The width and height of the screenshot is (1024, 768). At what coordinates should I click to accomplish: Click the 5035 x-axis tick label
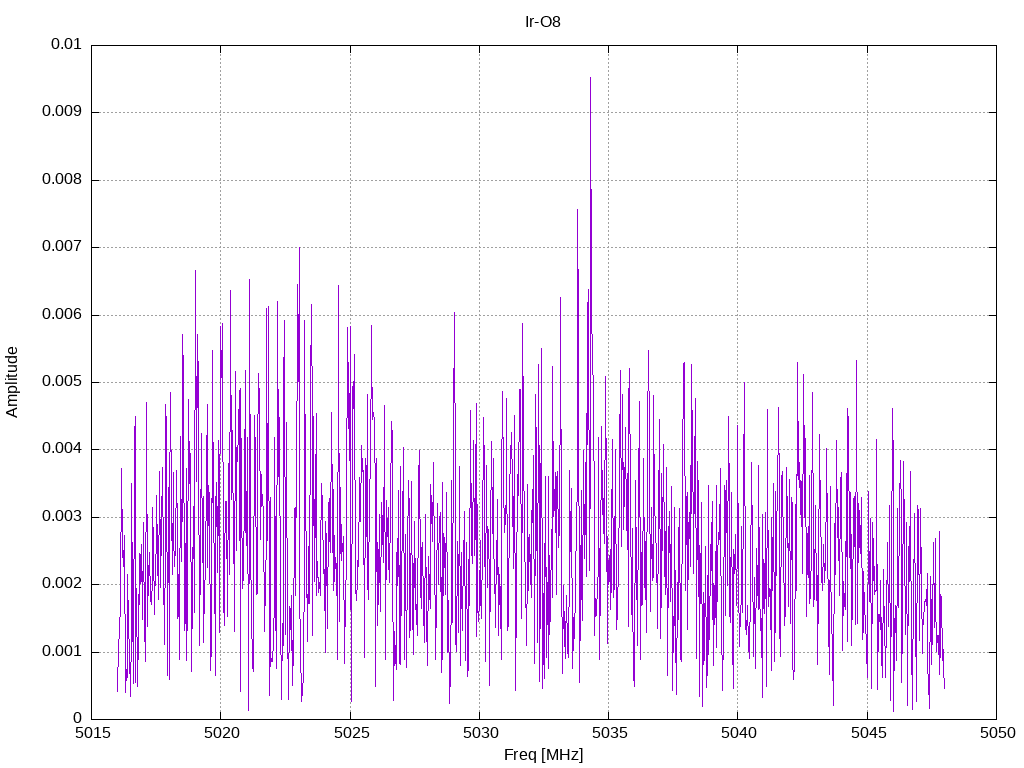[609, 733]
